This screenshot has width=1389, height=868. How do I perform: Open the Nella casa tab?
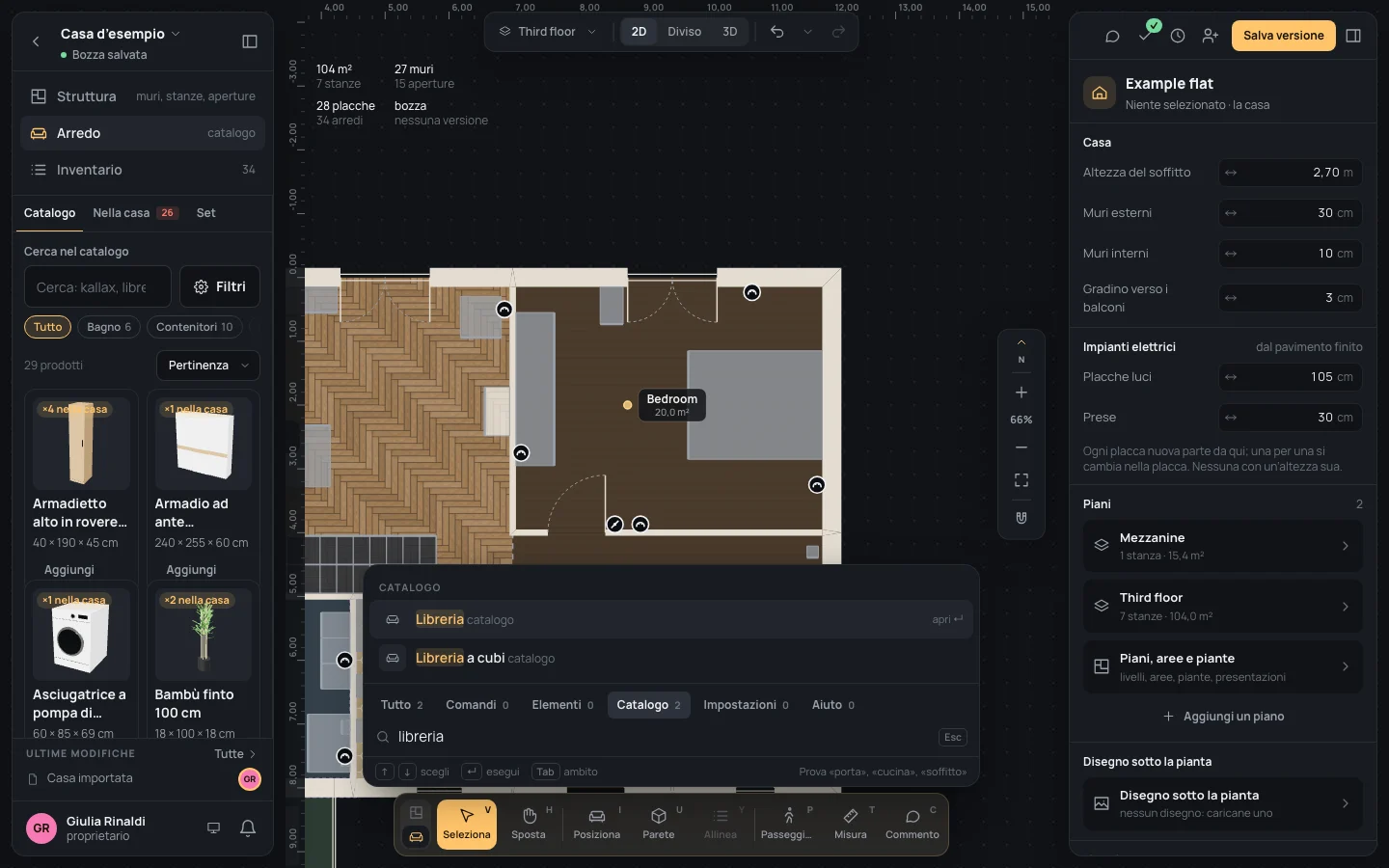(x=134, y=213)
